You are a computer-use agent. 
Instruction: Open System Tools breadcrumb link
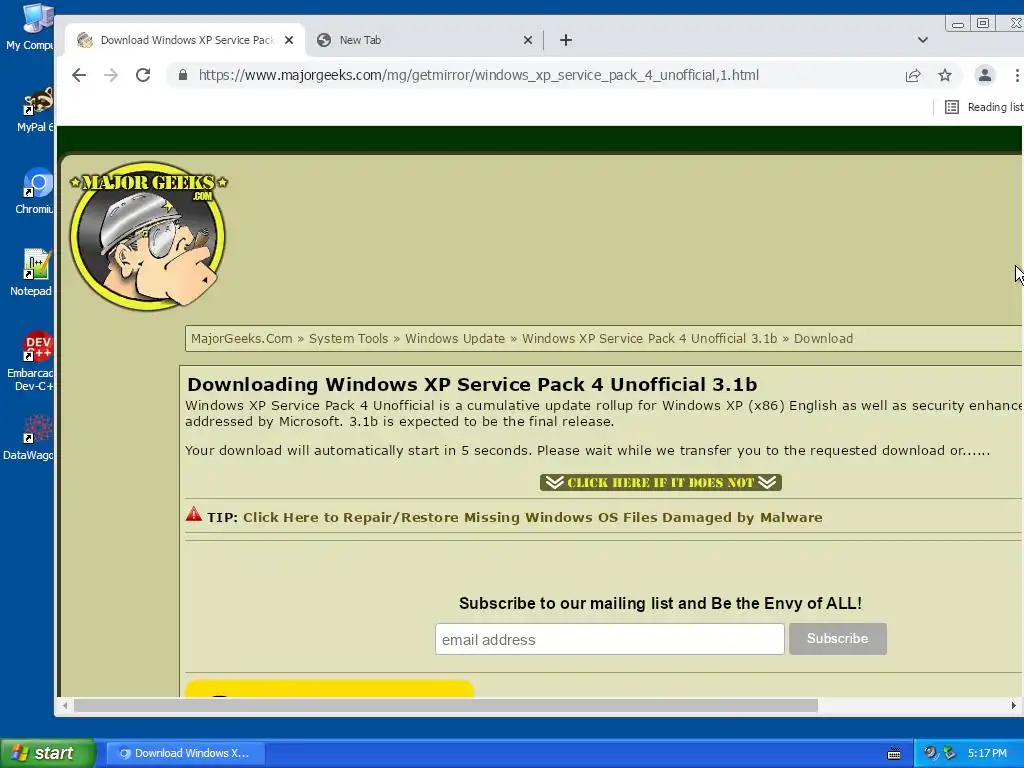click(348, 338)
